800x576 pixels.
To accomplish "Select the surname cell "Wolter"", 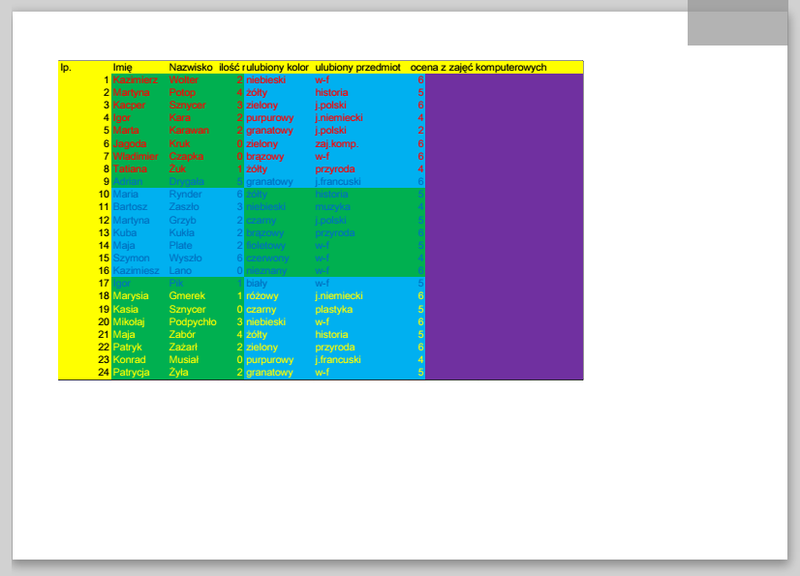I will tap(184, 79).
